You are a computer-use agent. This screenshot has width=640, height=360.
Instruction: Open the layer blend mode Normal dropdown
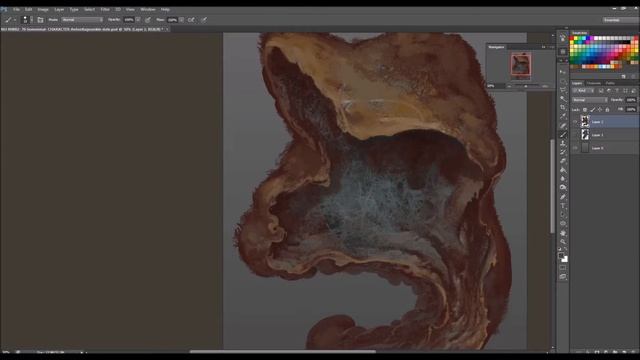590,100
